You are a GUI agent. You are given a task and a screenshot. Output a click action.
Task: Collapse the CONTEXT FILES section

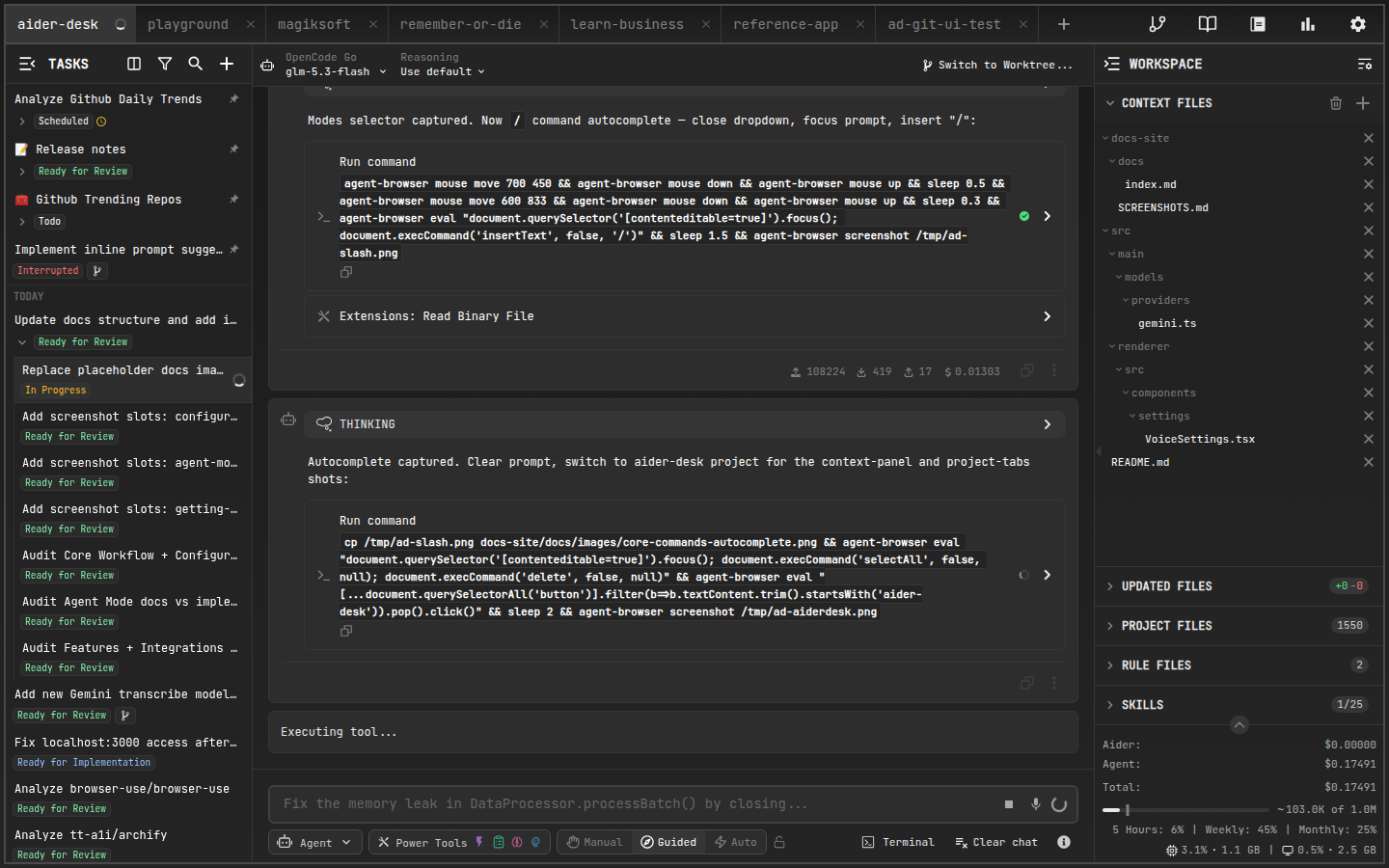pyautogui.click(x=1110, y=103)
